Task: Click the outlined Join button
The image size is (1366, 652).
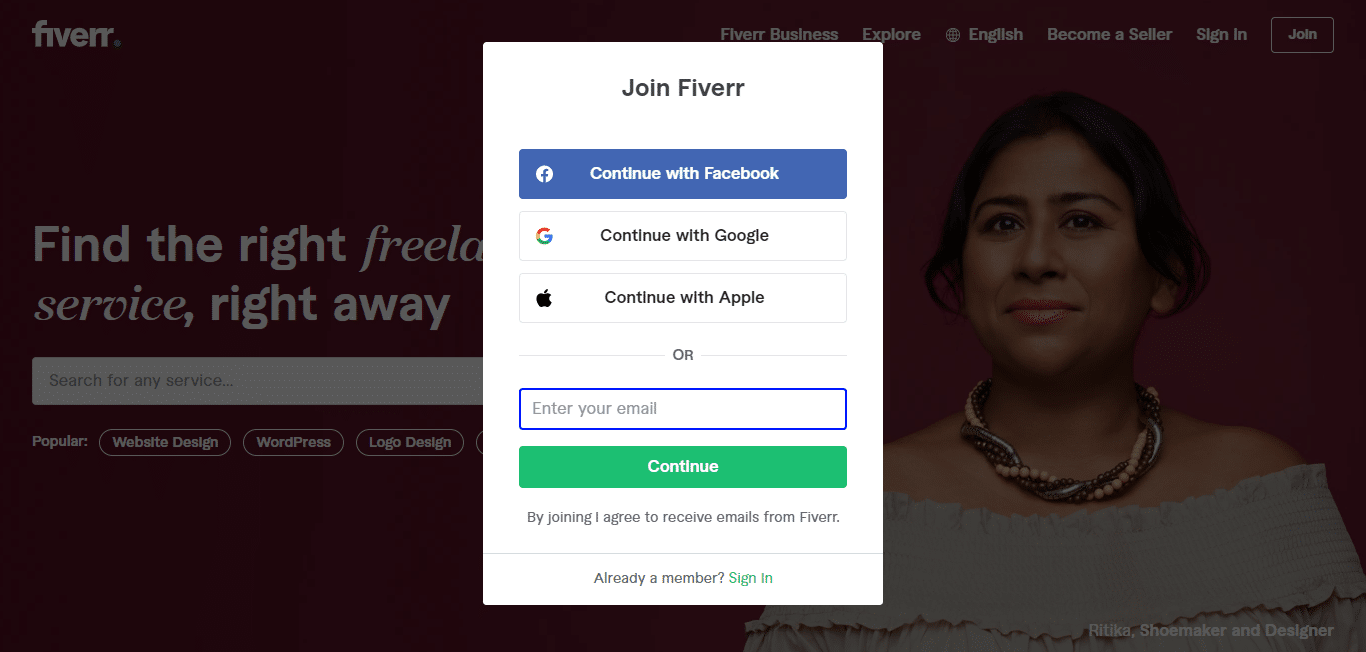Action: [1302, 35]
